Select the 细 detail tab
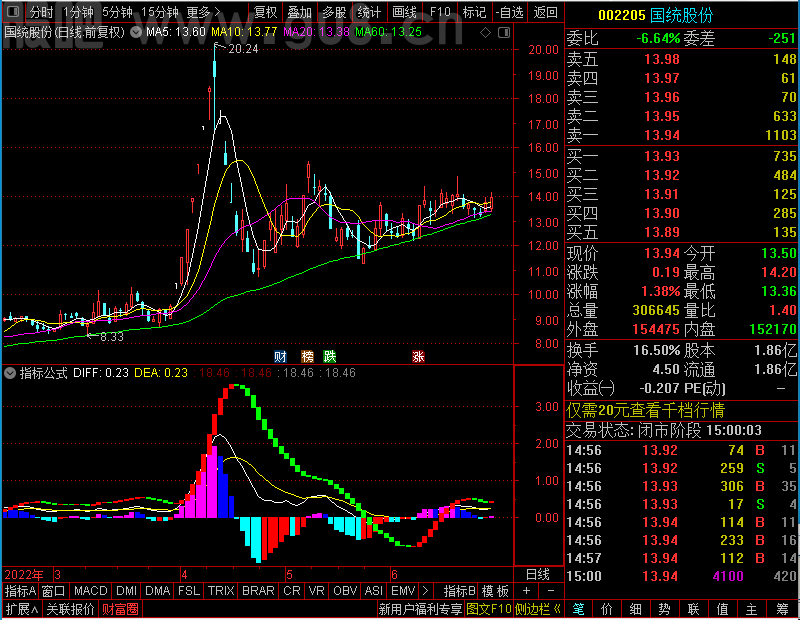Screen dimensions: 800x620 [636, 609]
